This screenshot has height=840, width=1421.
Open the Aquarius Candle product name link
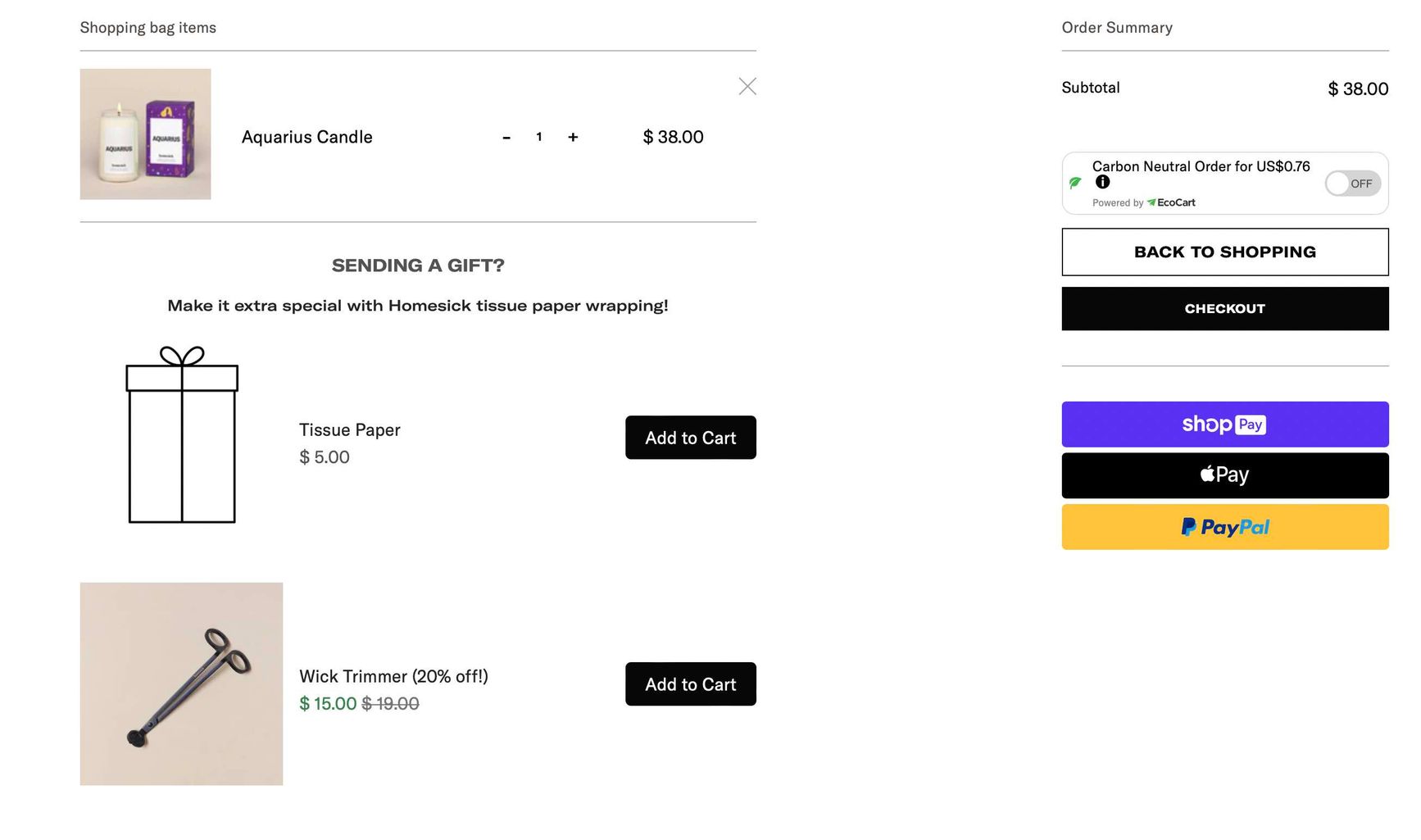pos(306,138)
